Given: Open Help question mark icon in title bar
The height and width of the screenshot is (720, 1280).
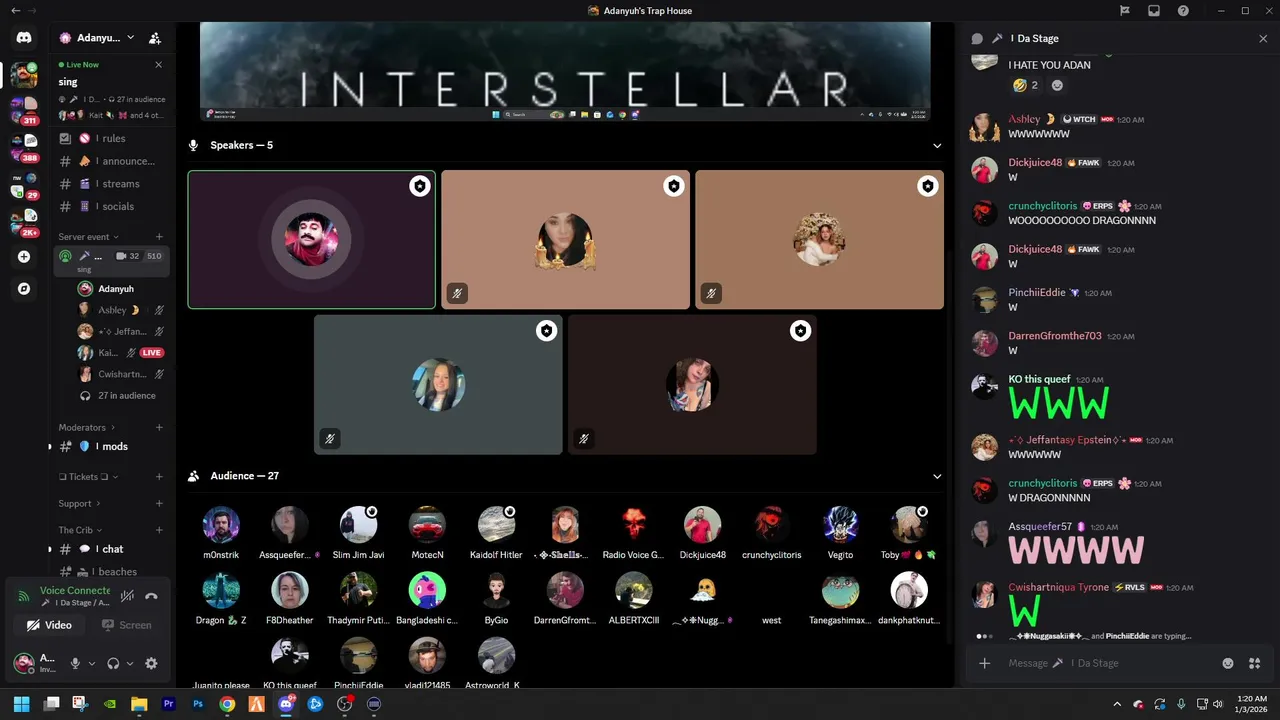Looking at the screenshot, I should click(1183, 11).
